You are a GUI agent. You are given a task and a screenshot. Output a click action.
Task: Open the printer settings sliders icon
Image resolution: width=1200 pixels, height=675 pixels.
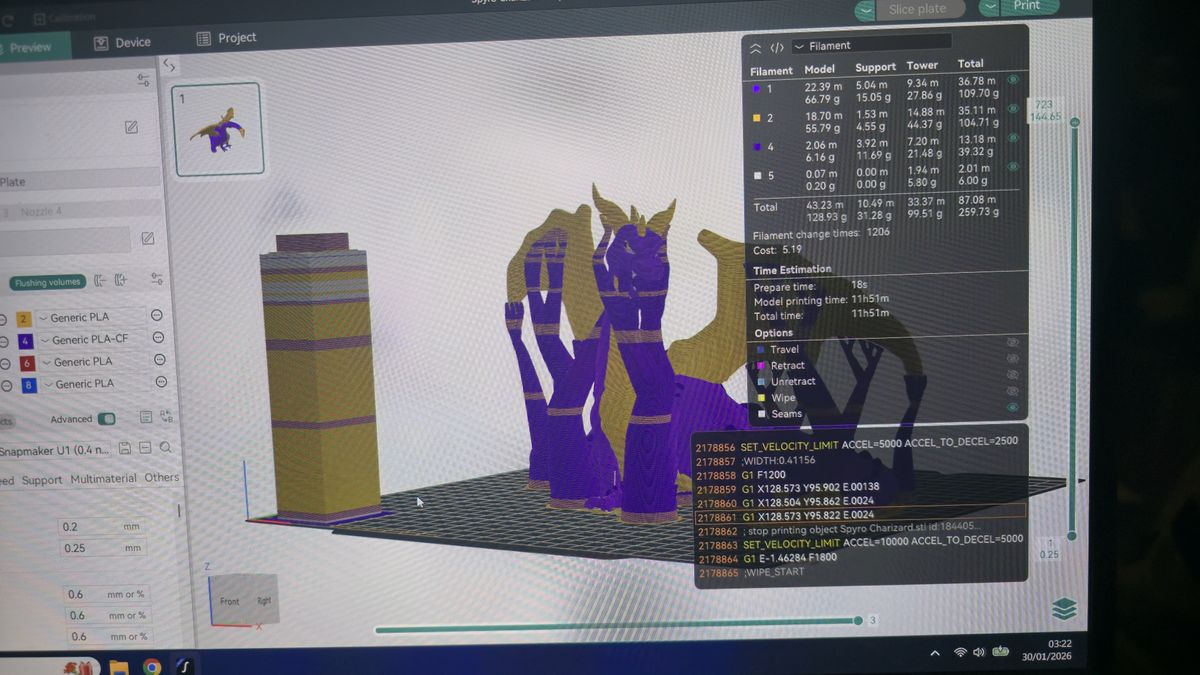tap(143, 80)
